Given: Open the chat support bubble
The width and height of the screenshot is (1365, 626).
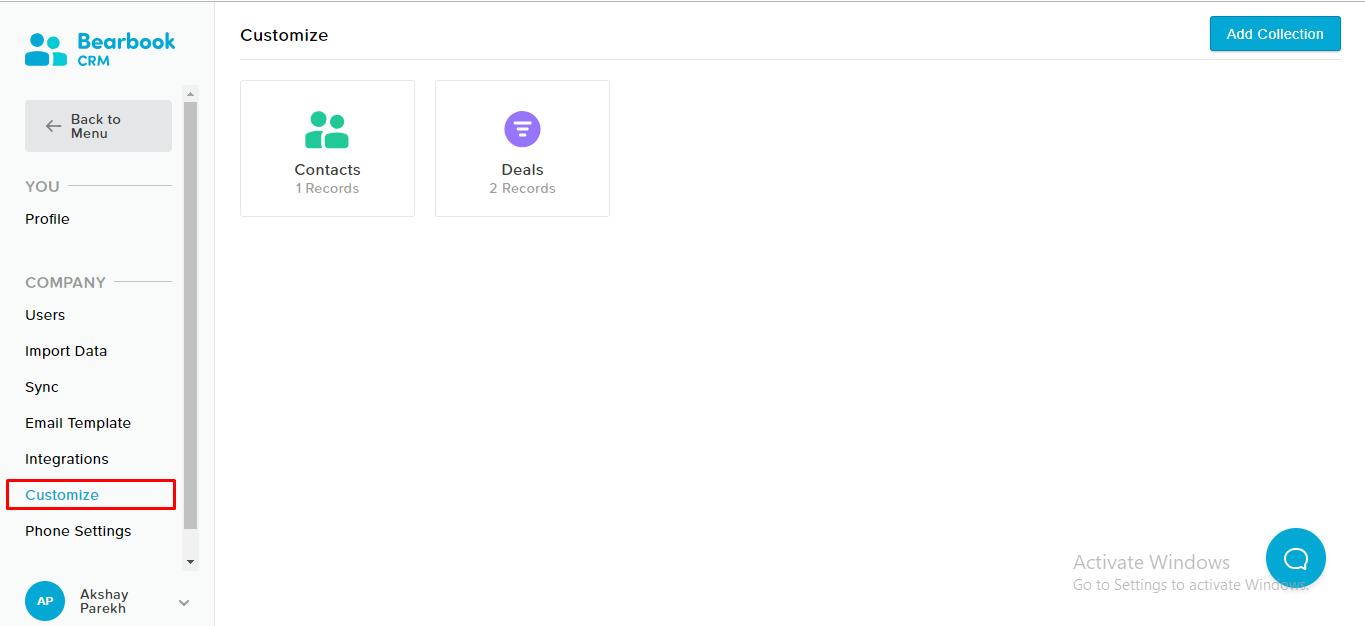Looking at the screenshot, I should pyautogui.click(x=1295, y=558).
